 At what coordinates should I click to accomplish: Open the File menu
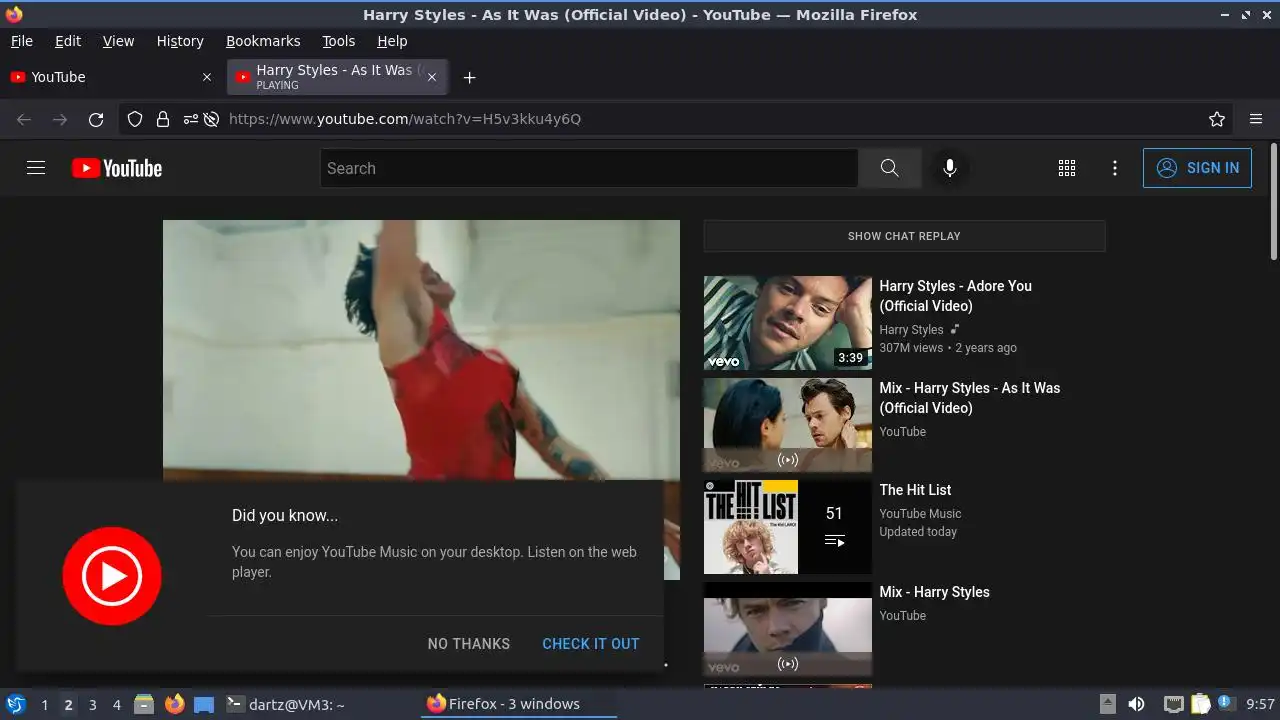21,41
